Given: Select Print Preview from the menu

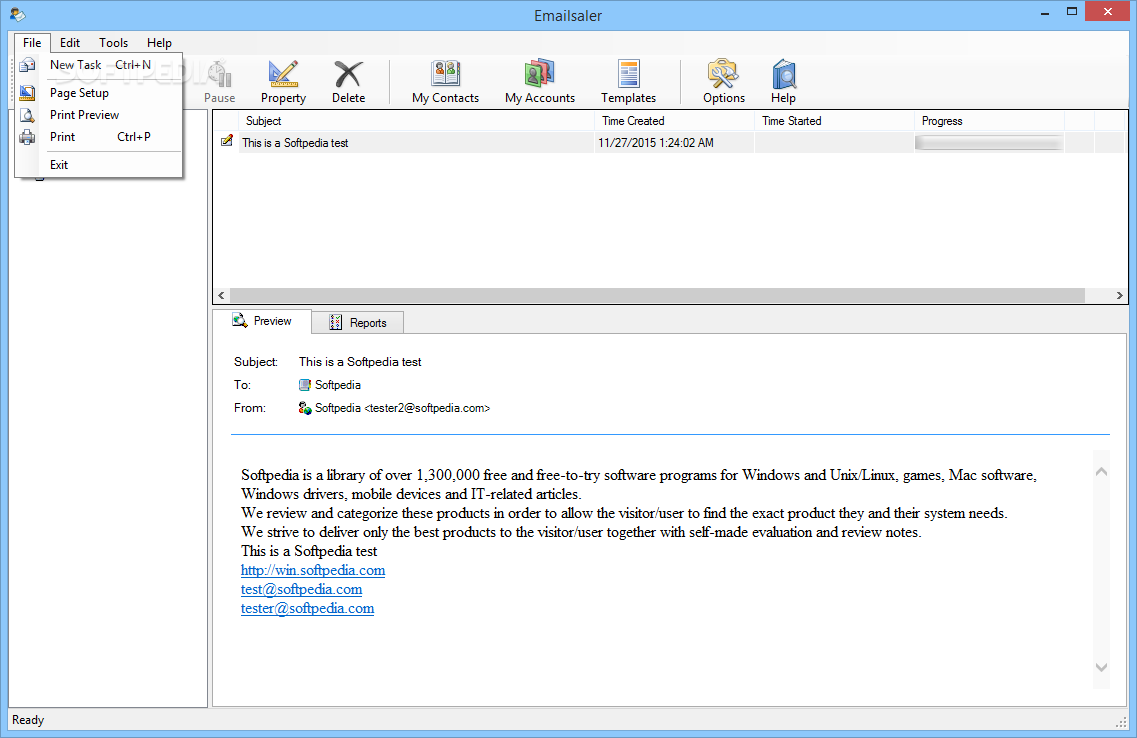Looking at the screenshot, I should [100, 115].
